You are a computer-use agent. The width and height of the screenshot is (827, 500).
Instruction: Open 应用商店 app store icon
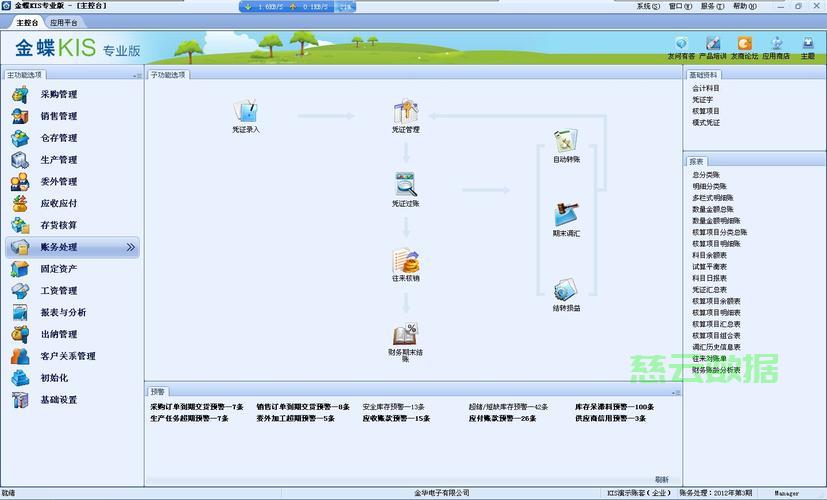pyautogui.click(x=776, y=44)
